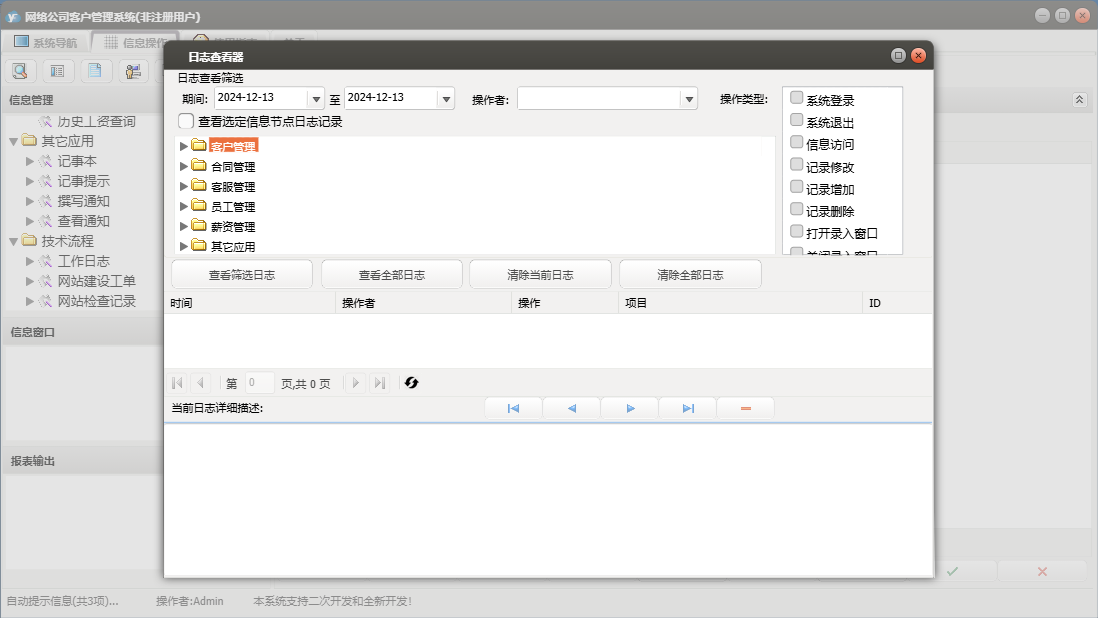Enable the 系统登录 checkbox
The image size is (1098, 618).
tap(797, 98)
